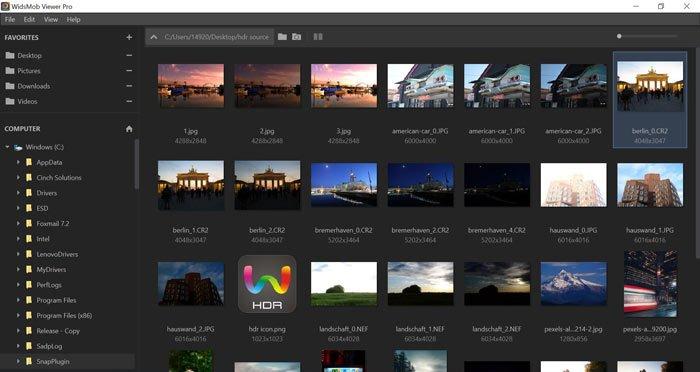Collapse the Windows (C:) drive node
Screen dimensions: 700x372
point(7,147)
